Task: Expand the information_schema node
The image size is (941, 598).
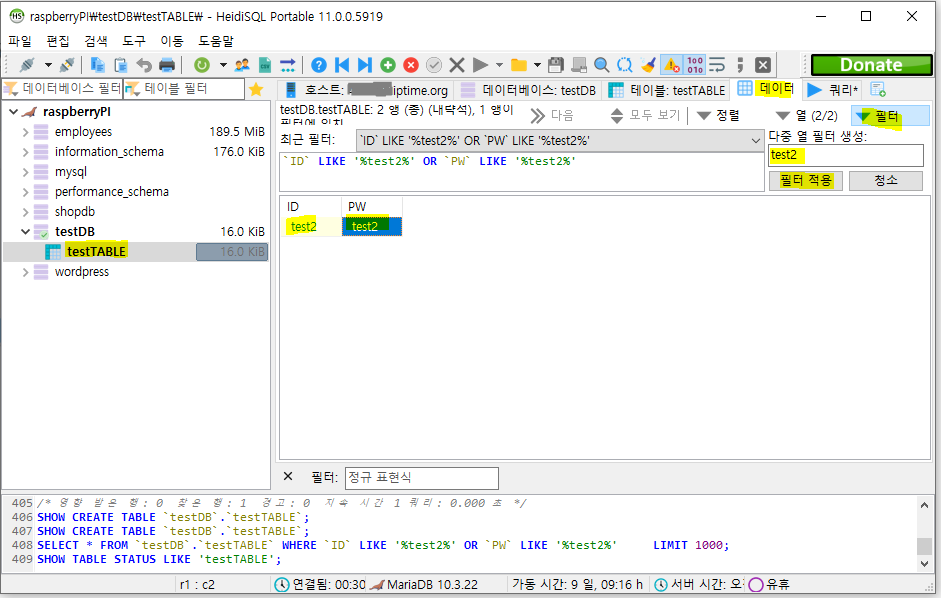Action: click(25, 152)
